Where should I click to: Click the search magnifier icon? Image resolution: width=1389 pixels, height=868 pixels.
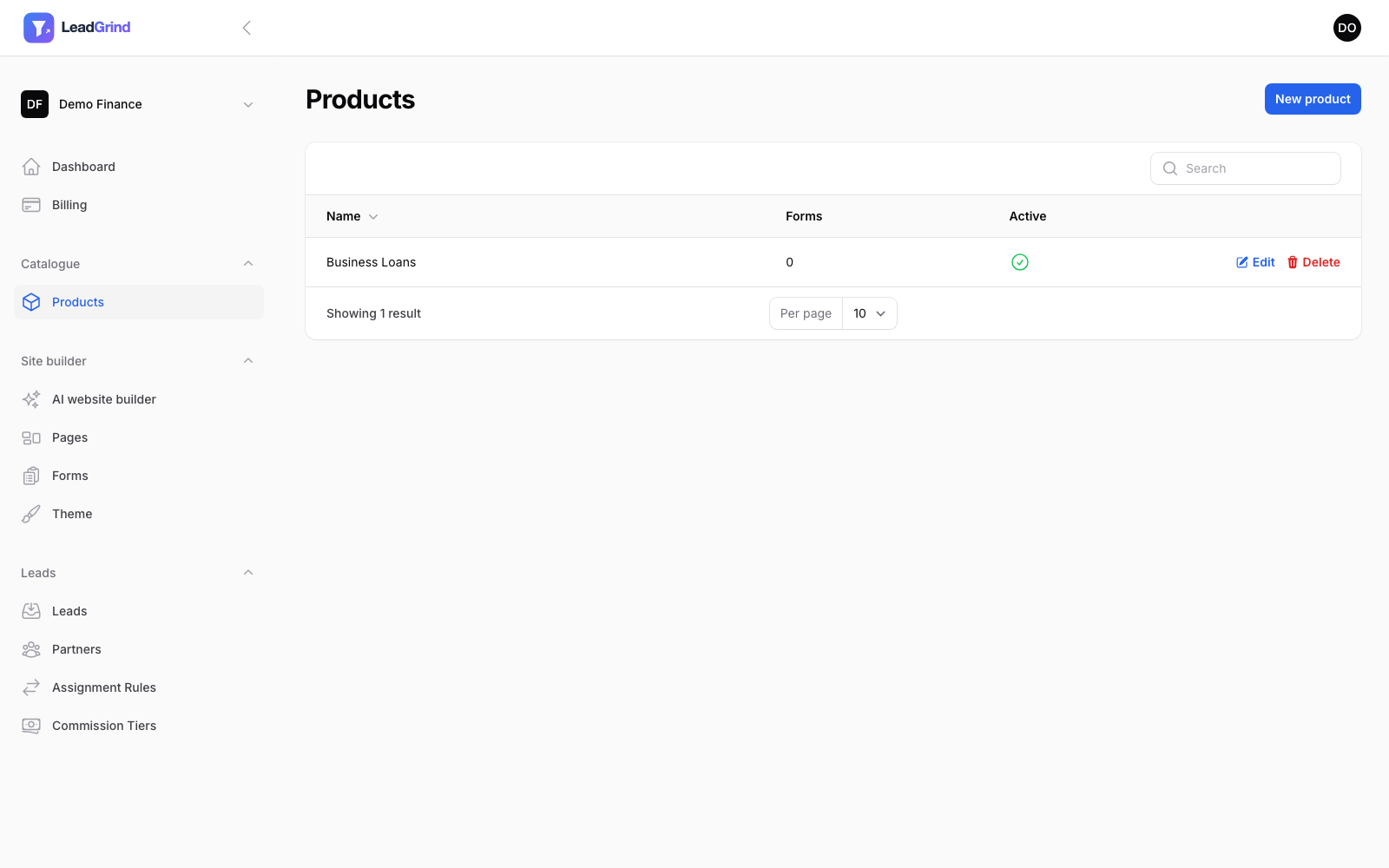point(1170,168)
